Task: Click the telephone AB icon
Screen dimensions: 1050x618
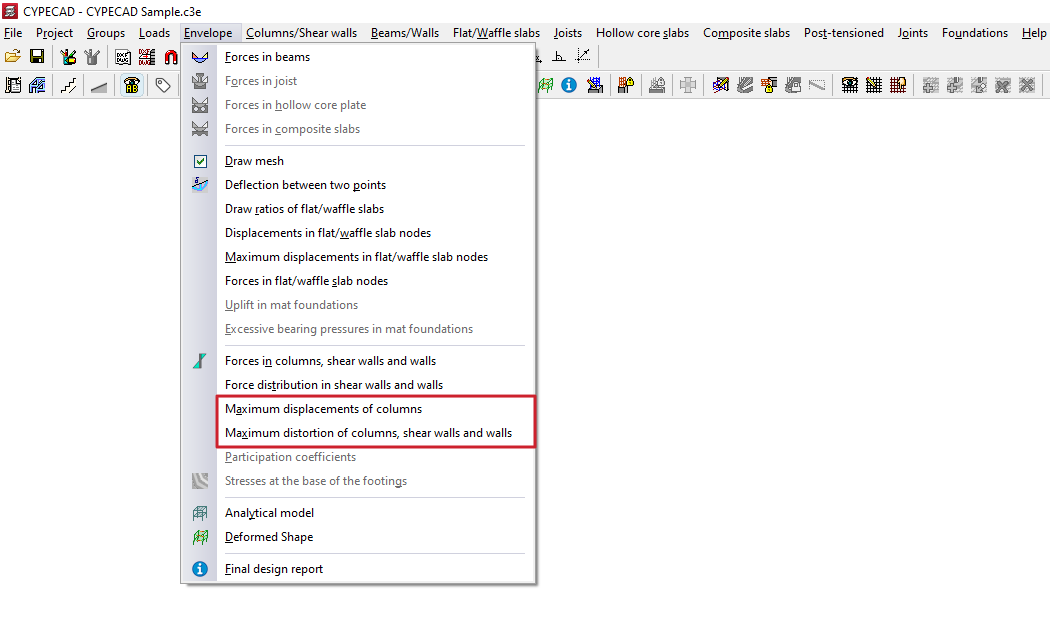Action: tap(132, 85)
